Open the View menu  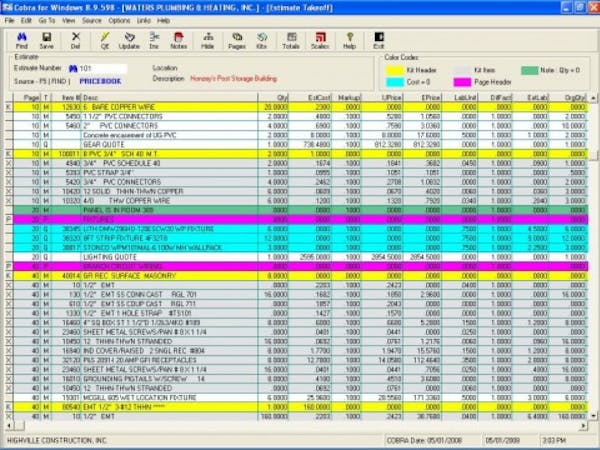(69, 21)
